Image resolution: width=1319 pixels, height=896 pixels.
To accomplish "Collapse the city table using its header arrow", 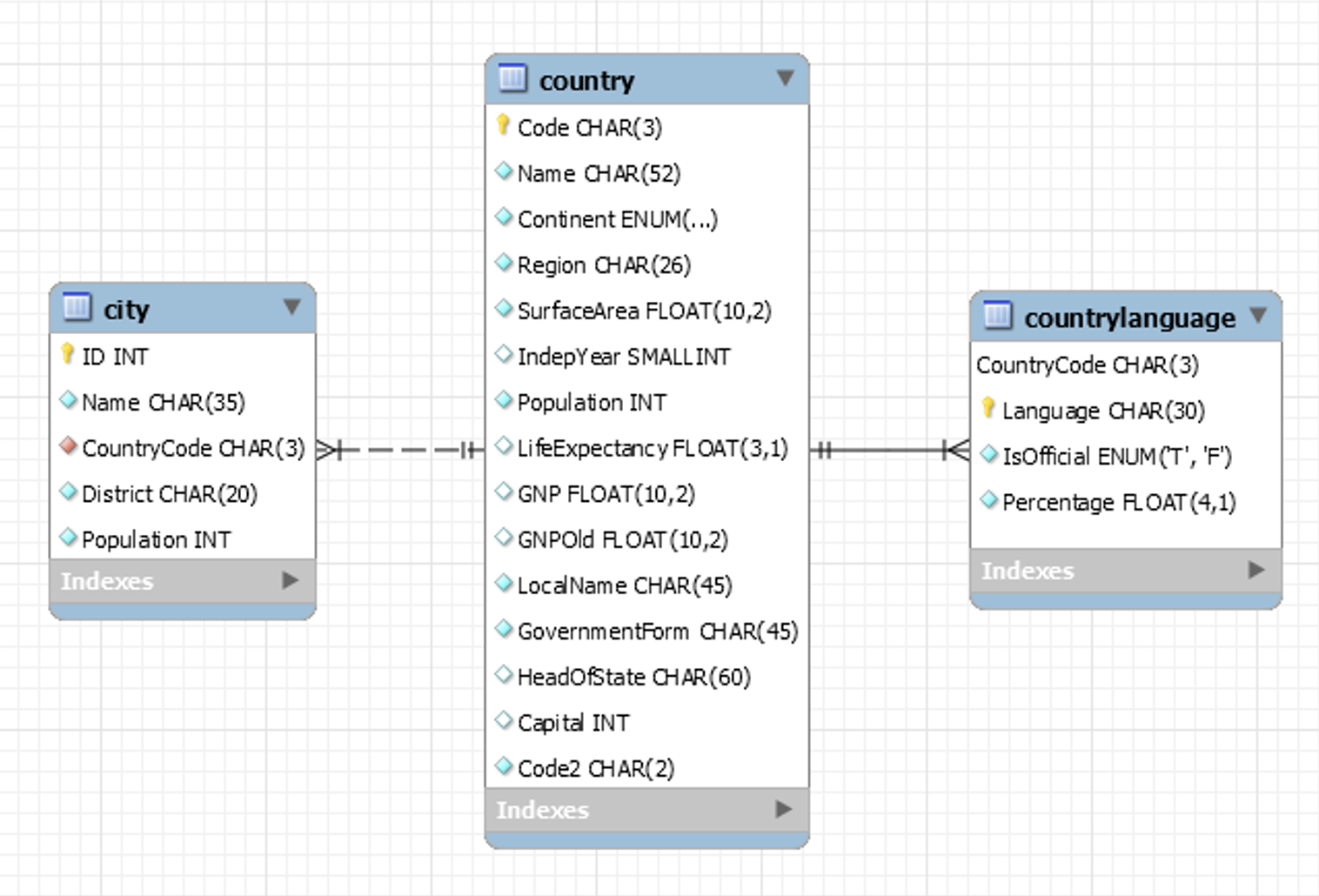I will 291,307.
